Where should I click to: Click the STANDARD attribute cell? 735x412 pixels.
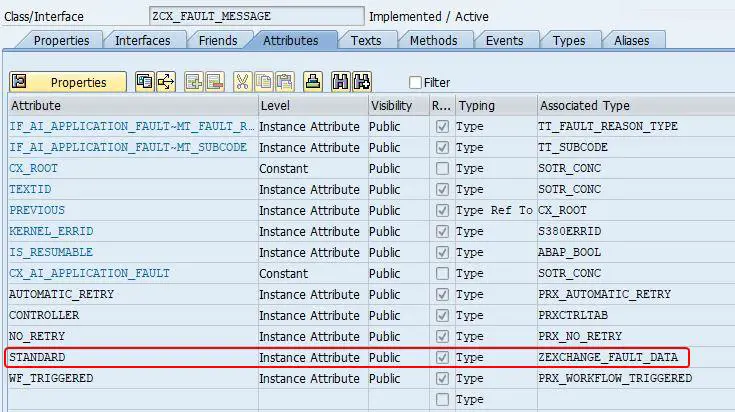pos(133,357)
